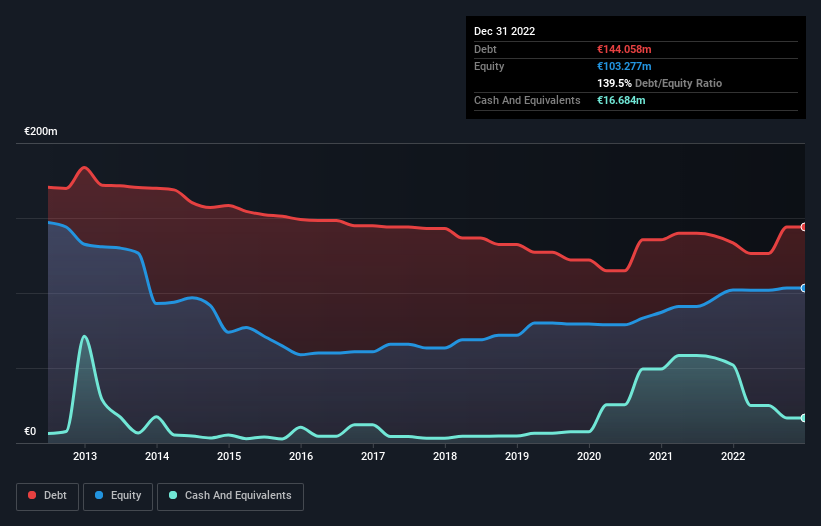Viewport: 821px width, 526px height.
Task: Click Cash And Equivalents label in tooltip
Action: 527,100
